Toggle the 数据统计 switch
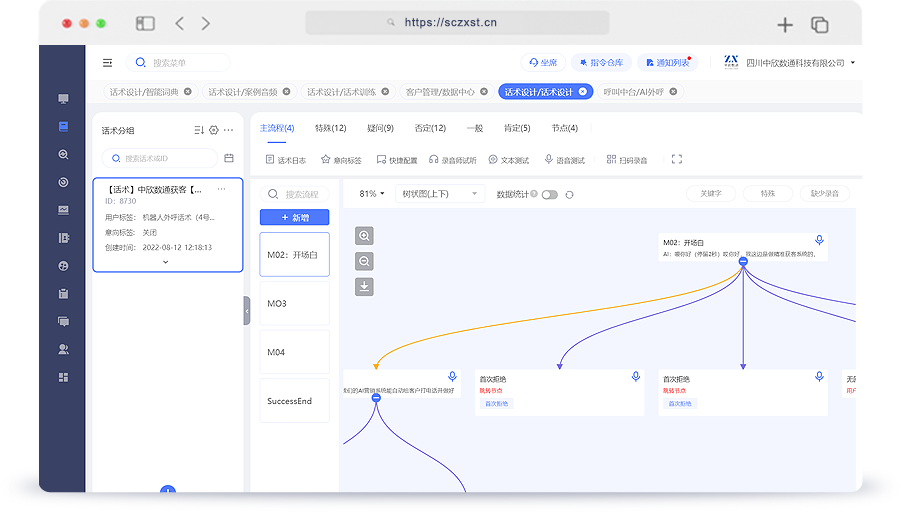This screenshot has height=512, width=901. tap(549, 194)
